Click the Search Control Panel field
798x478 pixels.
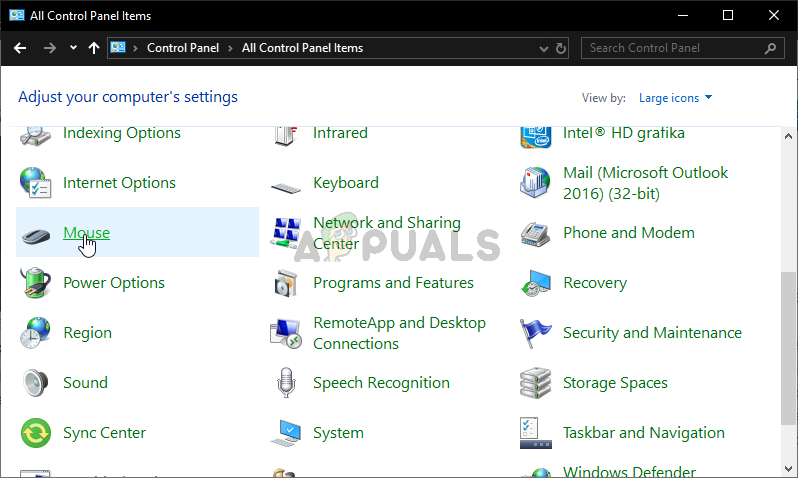tap(674, 48)
